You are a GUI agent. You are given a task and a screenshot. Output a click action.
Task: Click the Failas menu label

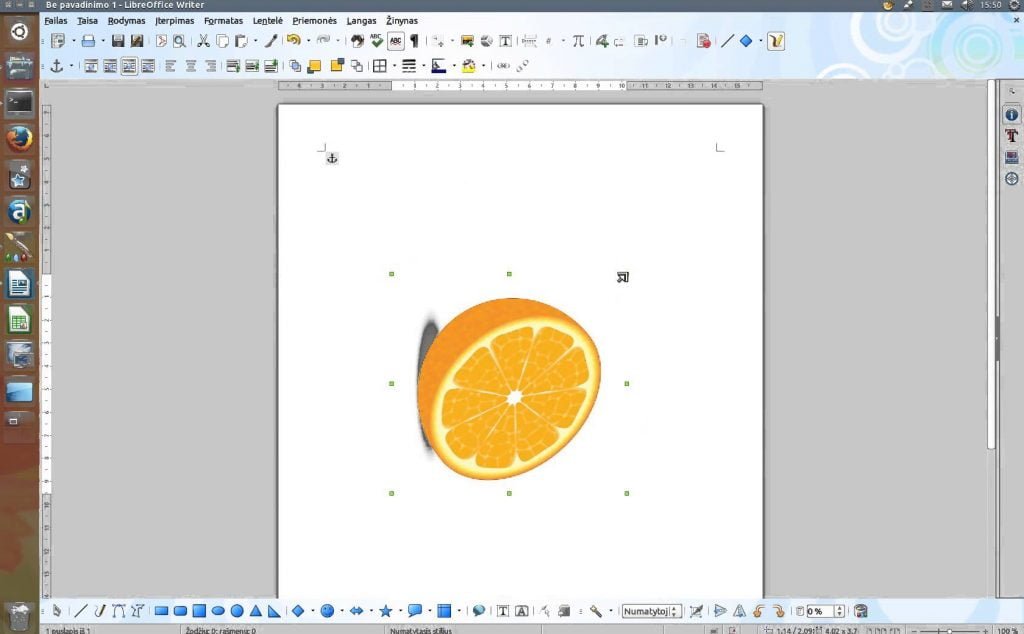point(56,21)
